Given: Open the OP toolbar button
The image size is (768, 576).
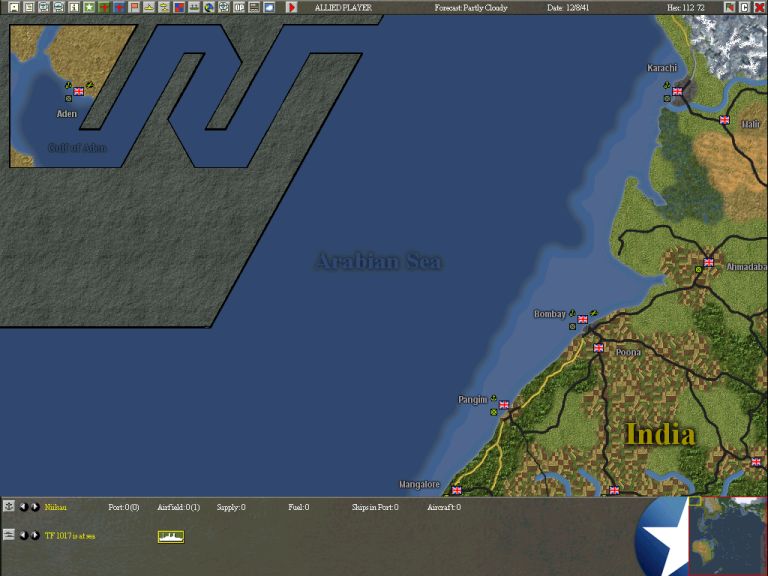Looking at the screenshot, I should 239,7.
